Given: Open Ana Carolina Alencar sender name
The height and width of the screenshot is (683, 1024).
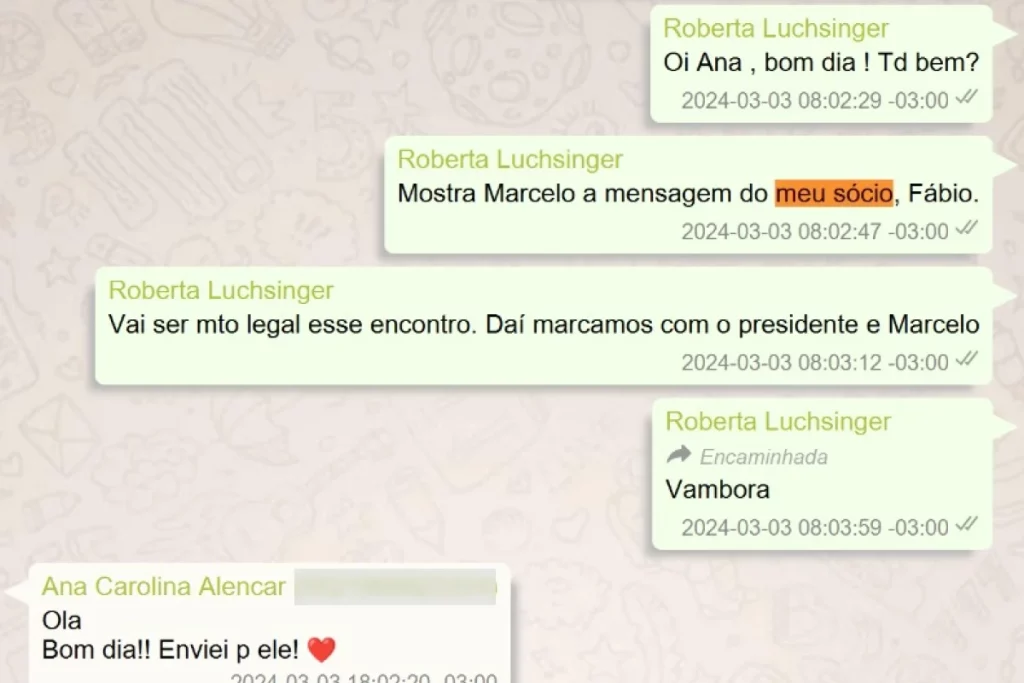Looking at the screenshot, I should 164,586.
